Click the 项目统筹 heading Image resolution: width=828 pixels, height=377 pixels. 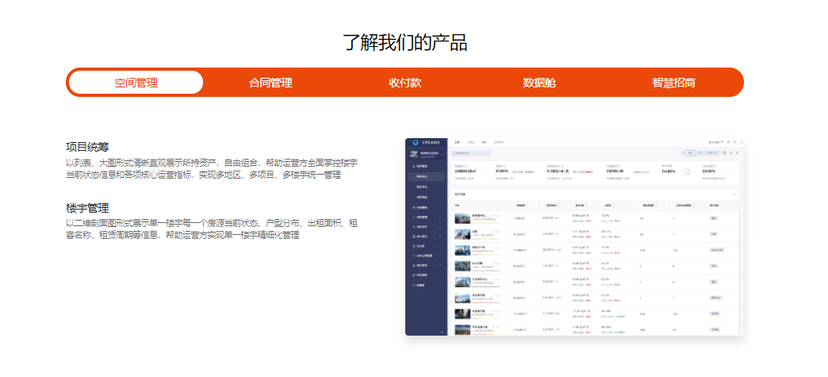[88, 147]
